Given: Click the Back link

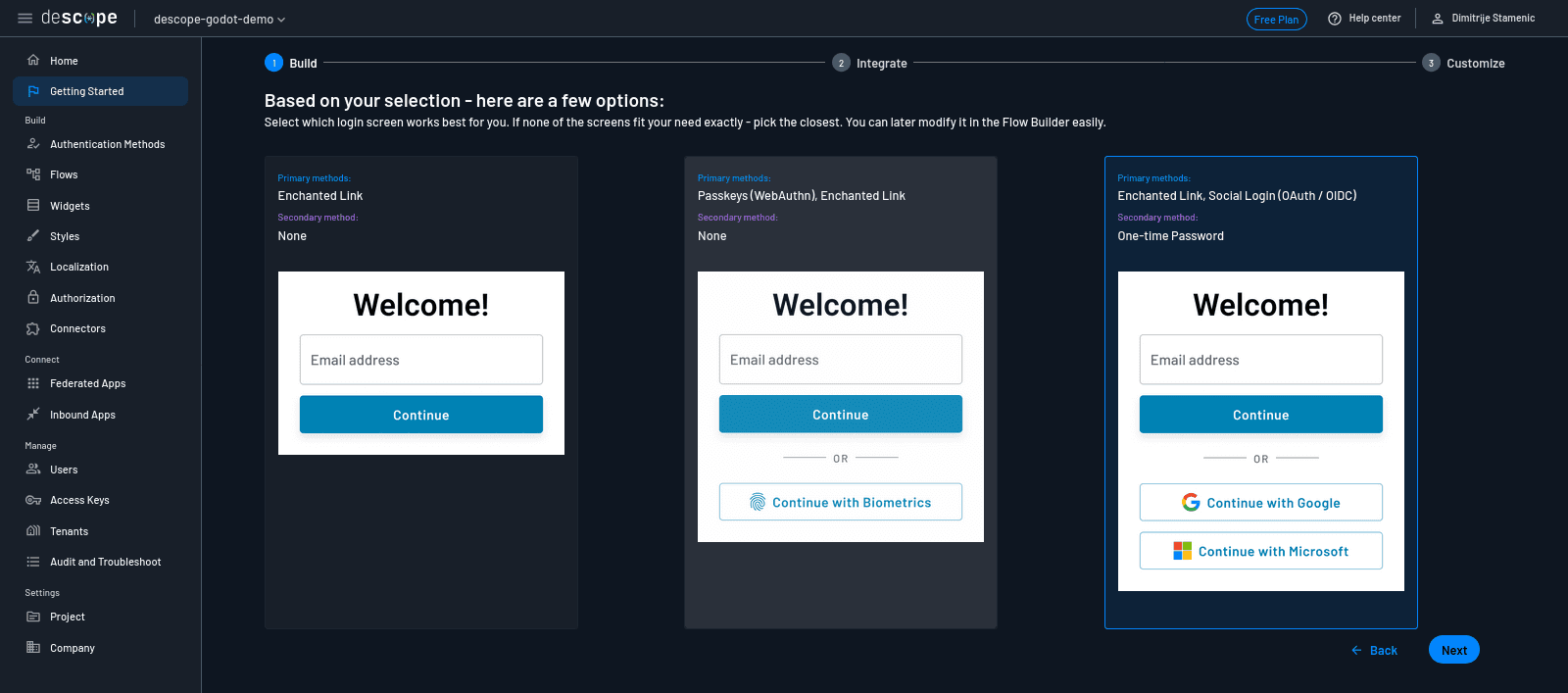Looking at the screenshot, I should 1374,651.
